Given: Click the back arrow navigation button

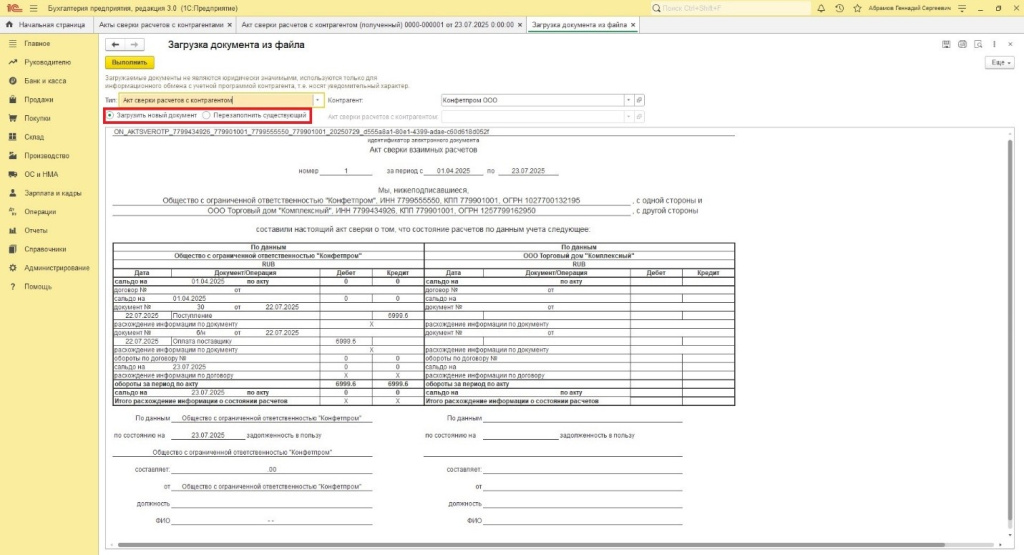Looking at the screenshot, I should pos(116,44).
